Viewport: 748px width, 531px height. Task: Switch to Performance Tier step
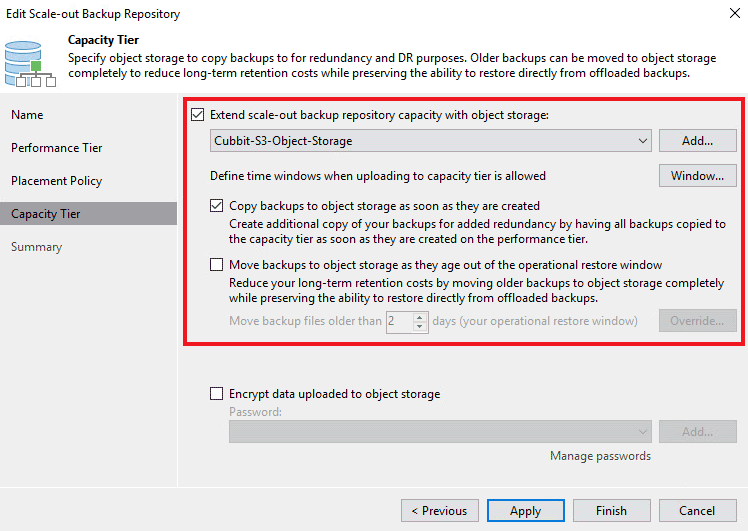pos(56,148)
